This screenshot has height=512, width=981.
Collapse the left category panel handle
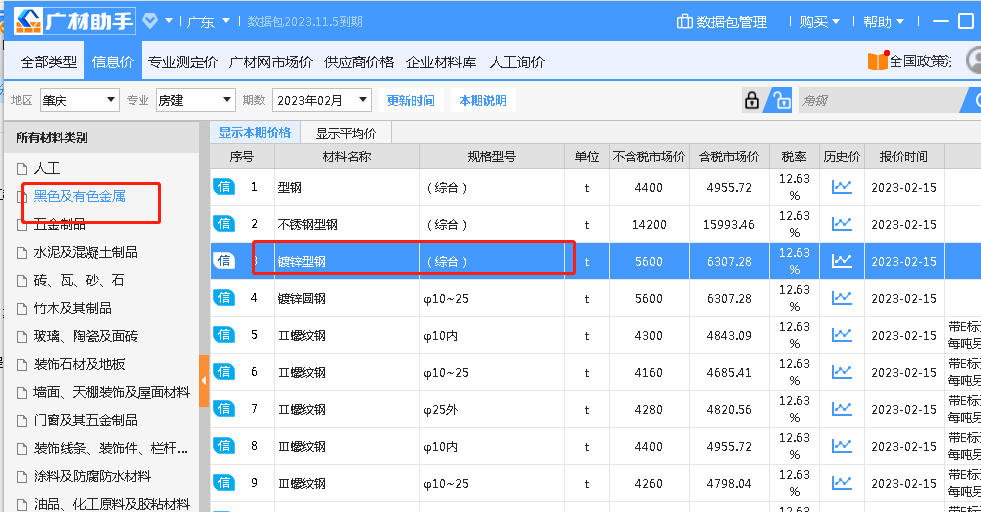click(x=204, y=381)
